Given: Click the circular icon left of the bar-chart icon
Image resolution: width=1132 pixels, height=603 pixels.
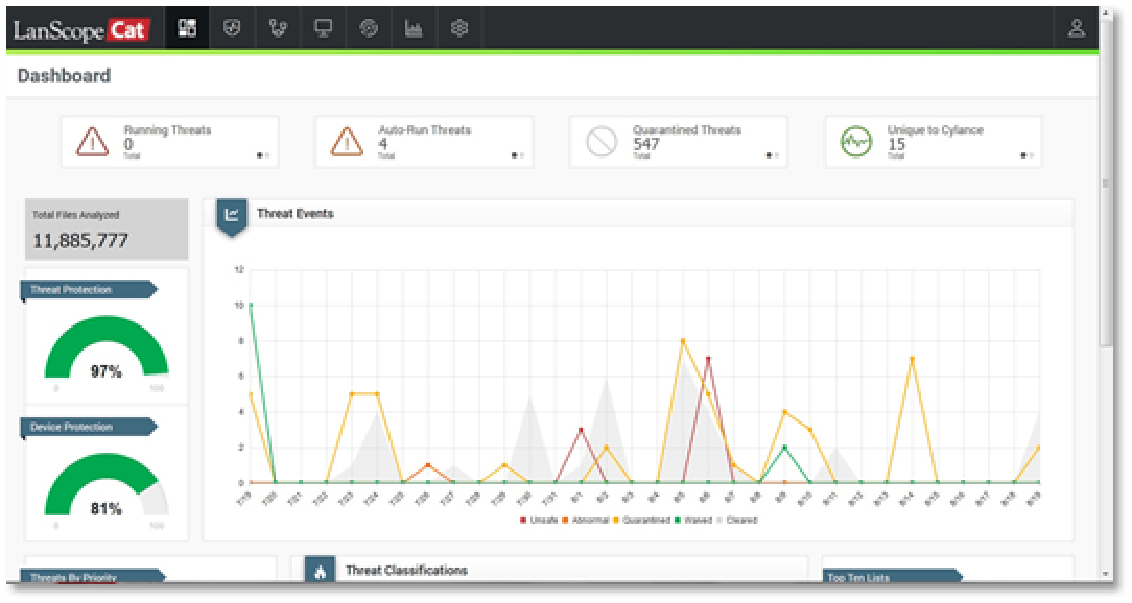Looking at the screenshot, I should (x=368, y=29).
